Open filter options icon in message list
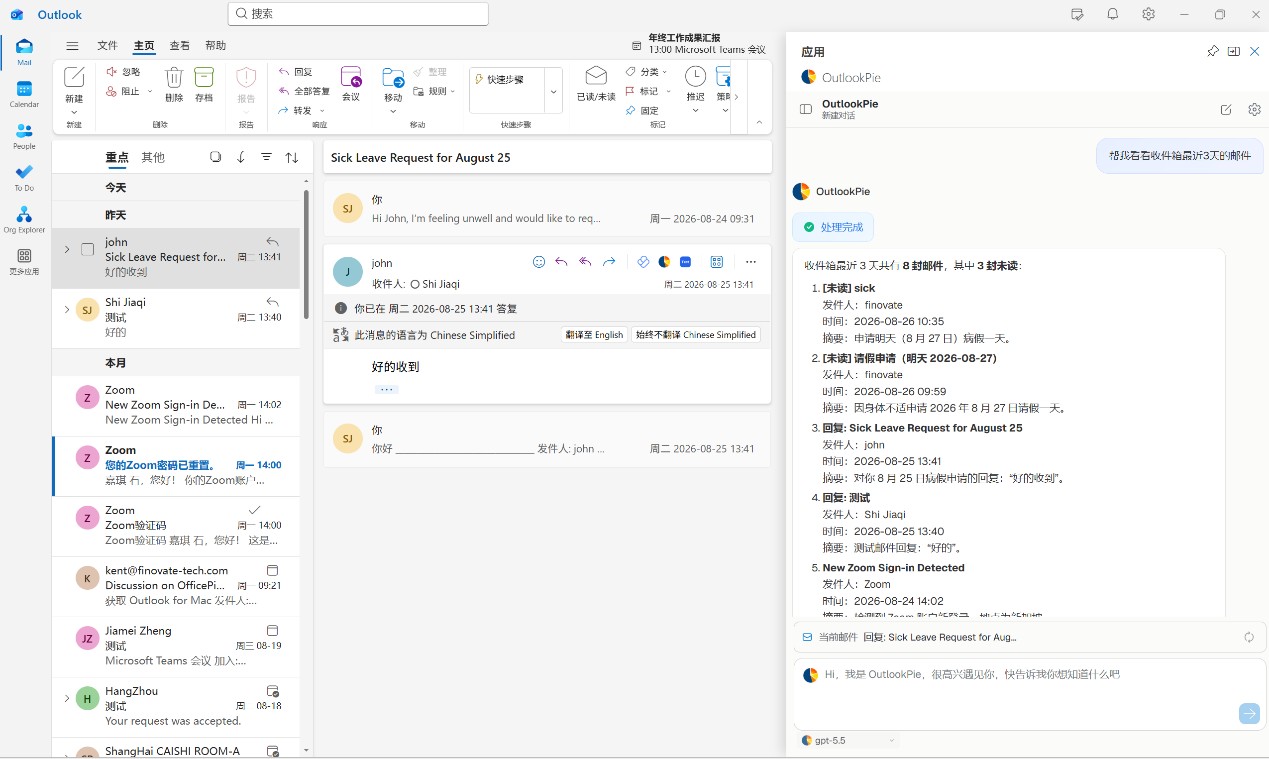Image resolution: width=1269 pixels, height=759 pixels. (267, 157)
